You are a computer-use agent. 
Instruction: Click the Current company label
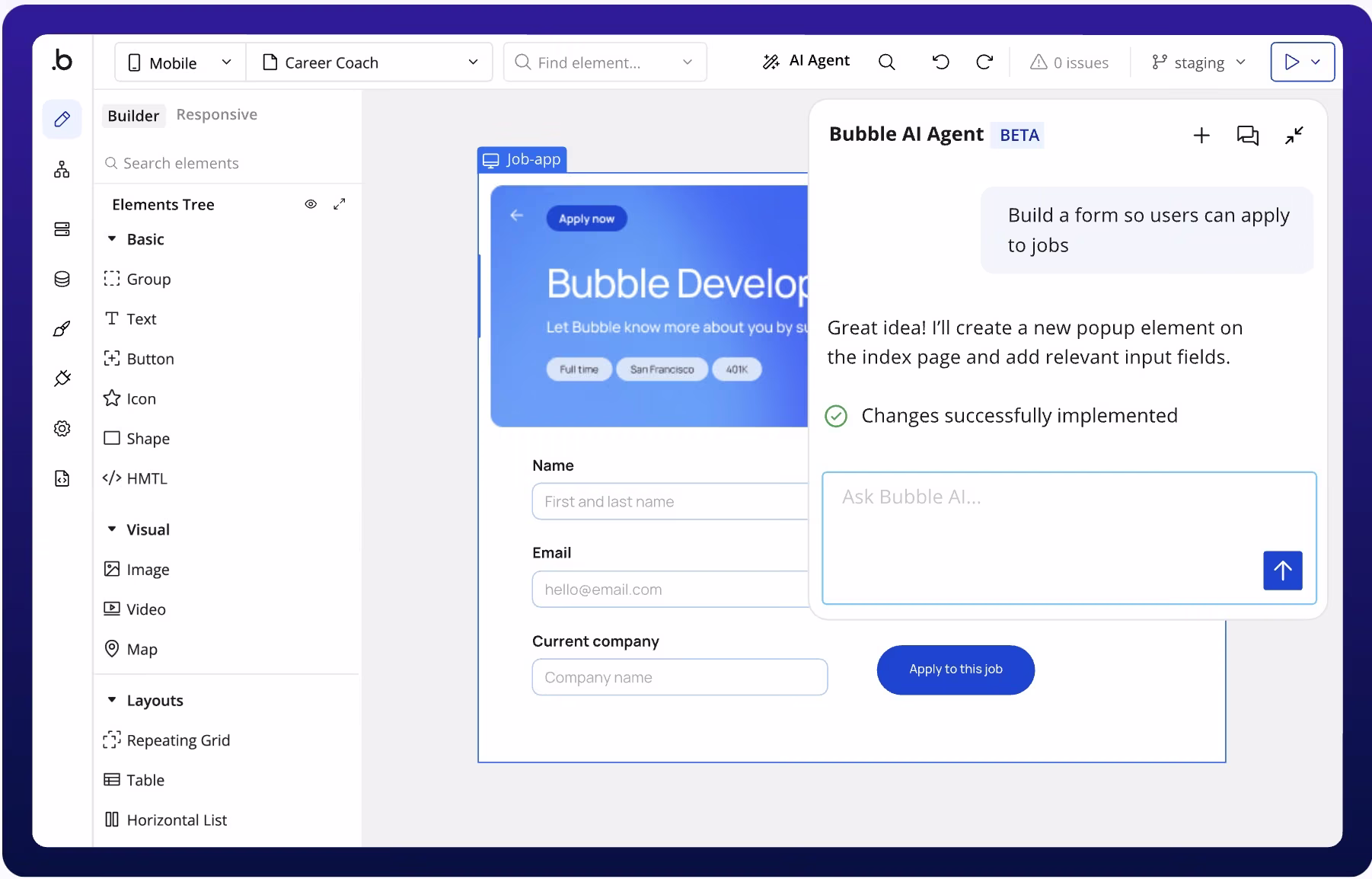coord(595,641)
